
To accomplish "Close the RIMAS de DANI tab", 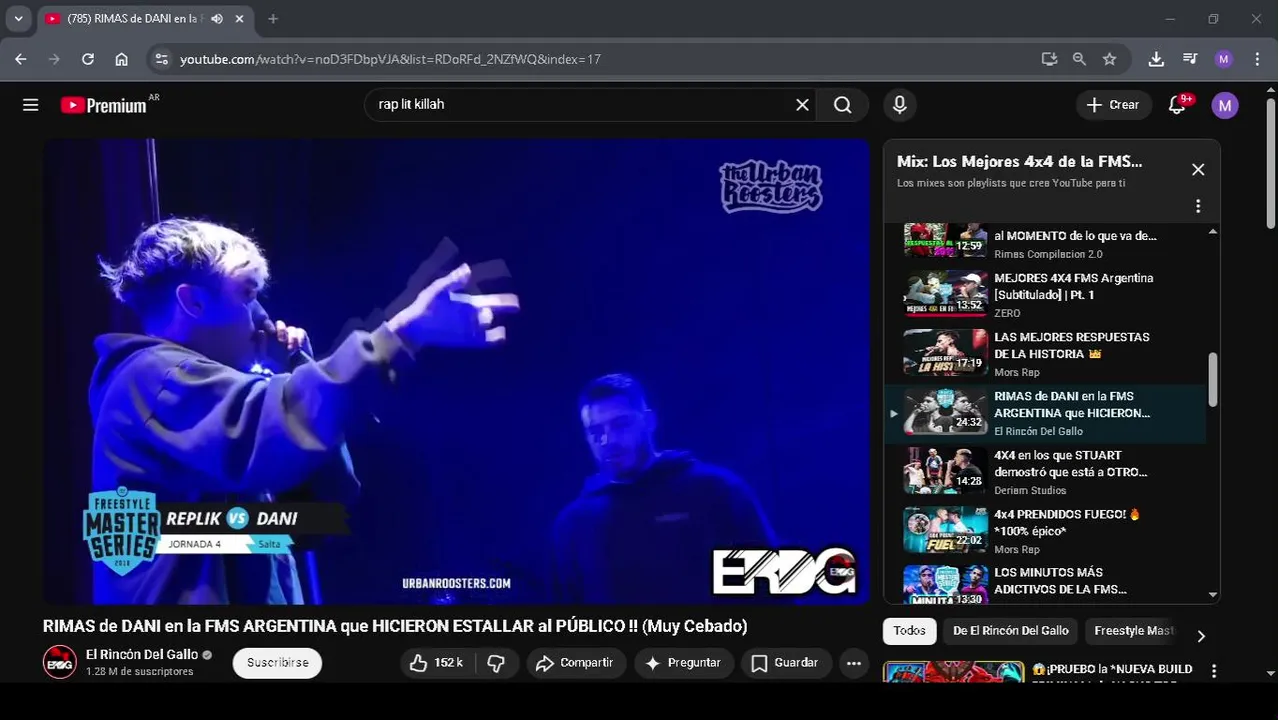I will [239, 19].
